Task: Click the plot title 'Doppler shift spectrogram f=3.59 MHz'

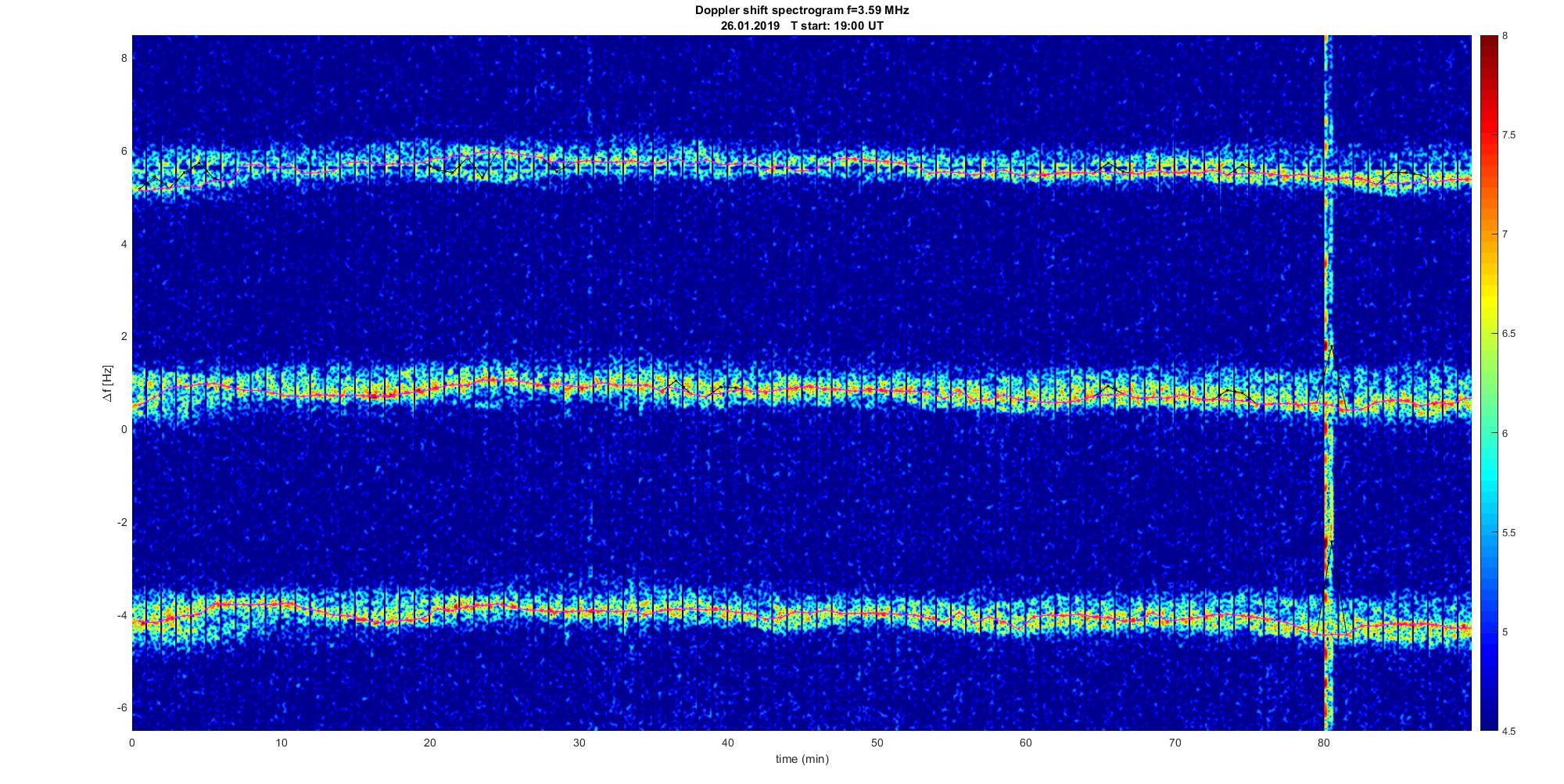Action: 802,10
